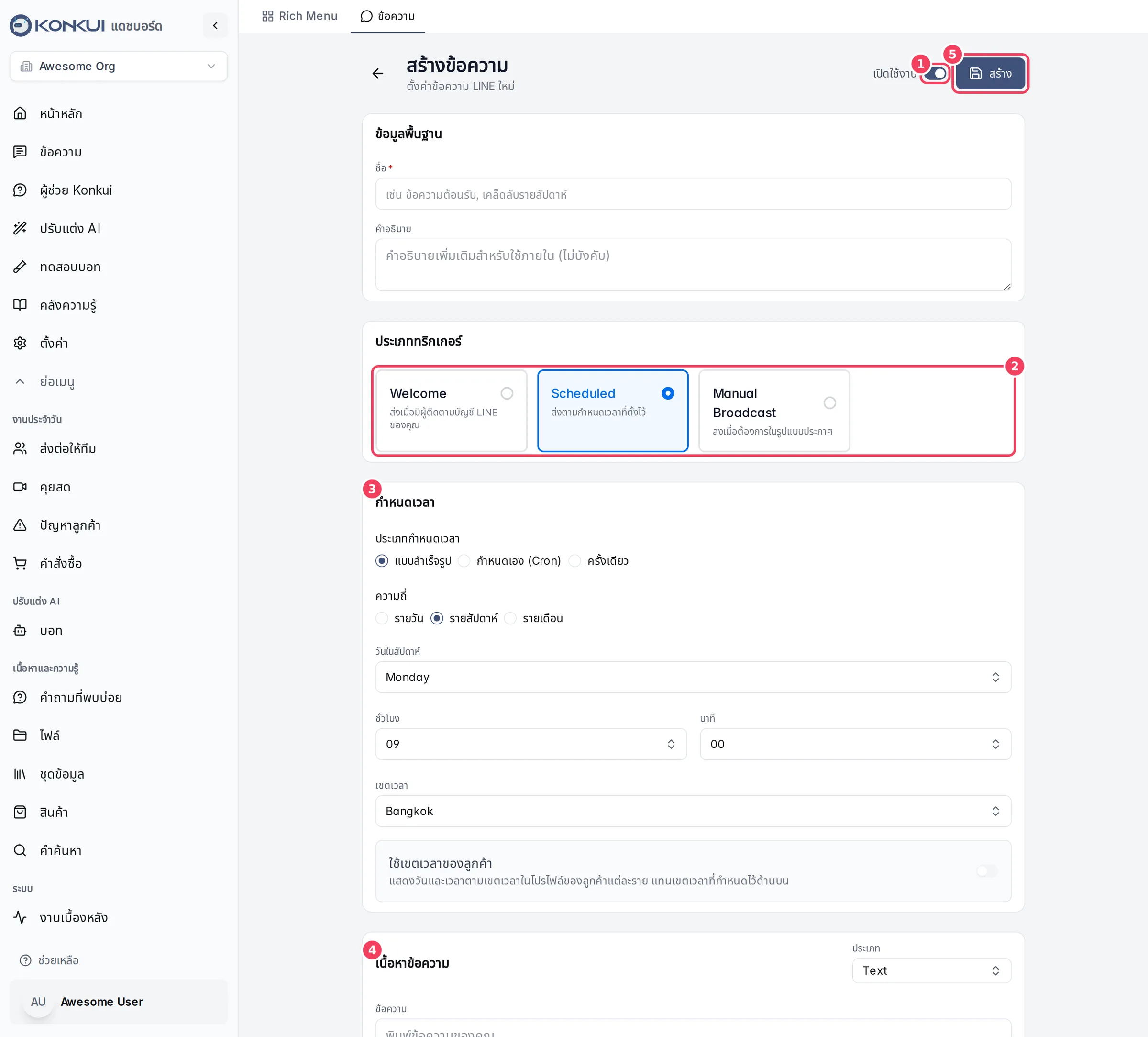The height and width of the screenshot is (1037, 1148).
Task: Select รายวัน frequency
Action: pos(382,618)
